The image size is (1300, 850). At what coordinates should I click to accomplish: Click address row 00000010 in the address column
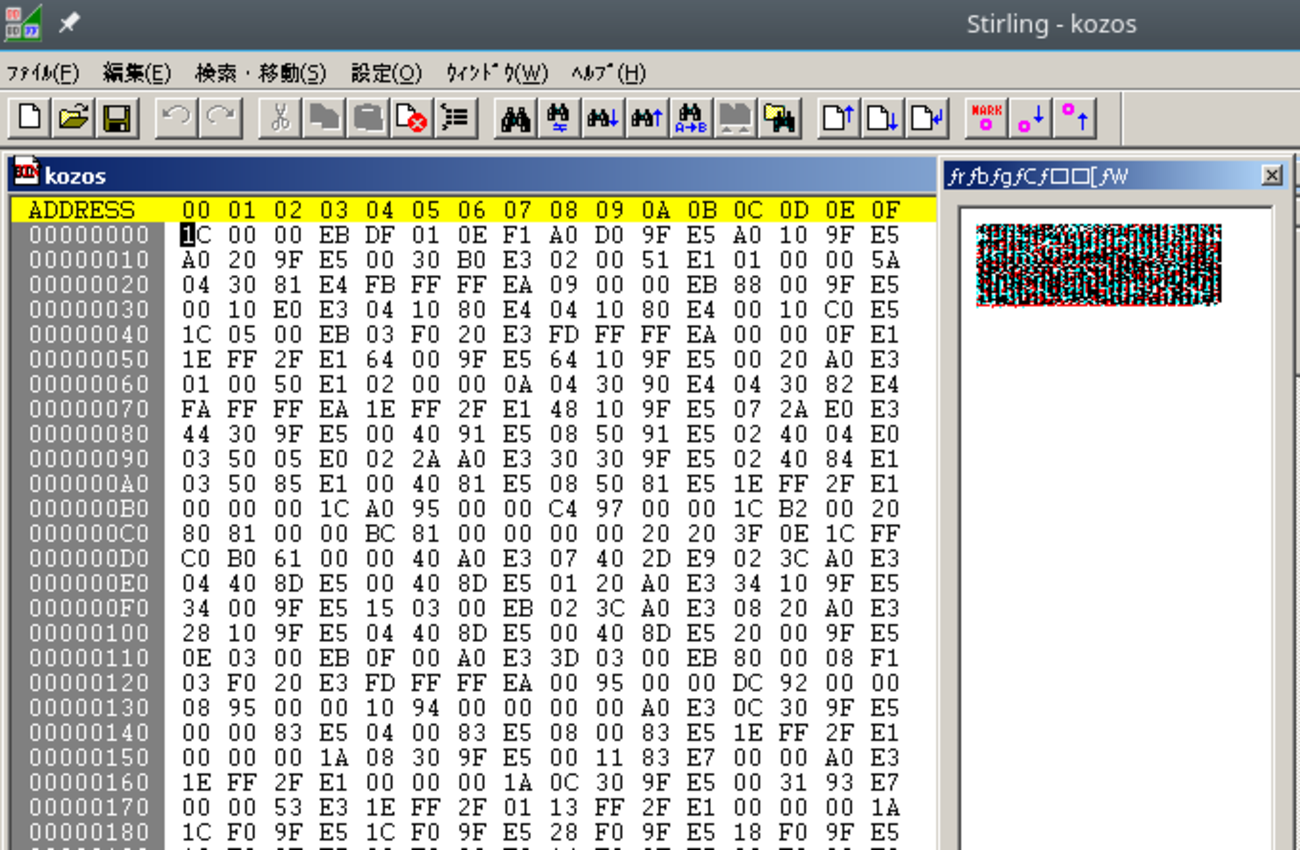(x=88, y=260)
